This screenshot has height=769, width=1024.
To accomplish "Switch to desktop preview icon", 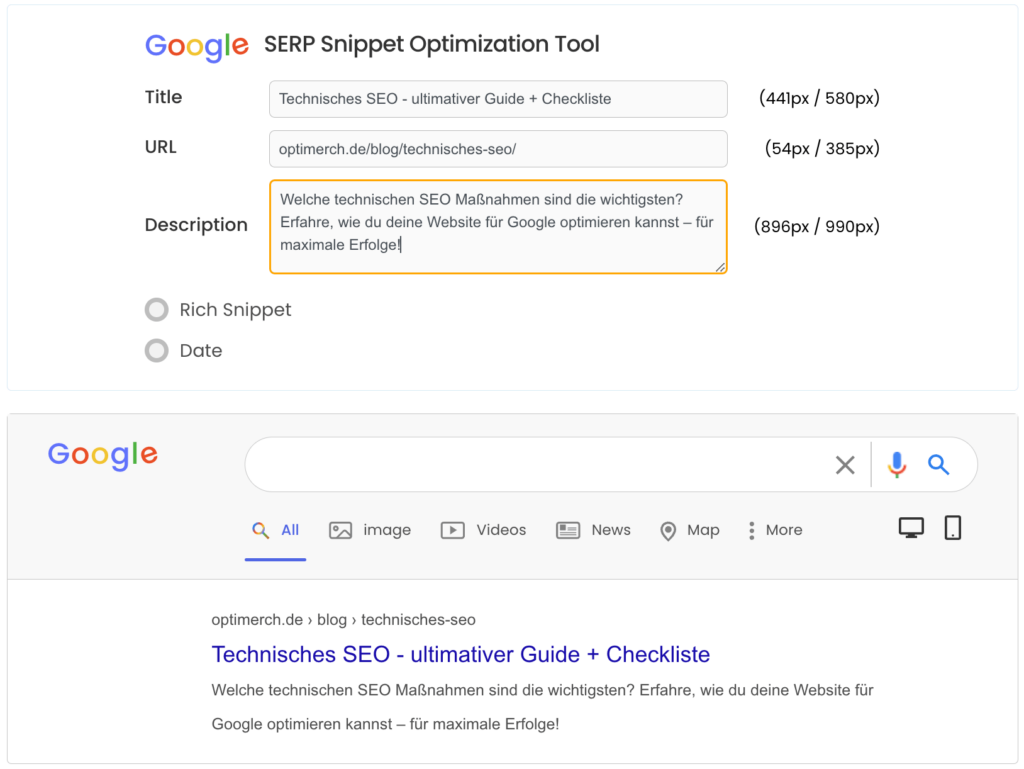I will tap(911, 527).
